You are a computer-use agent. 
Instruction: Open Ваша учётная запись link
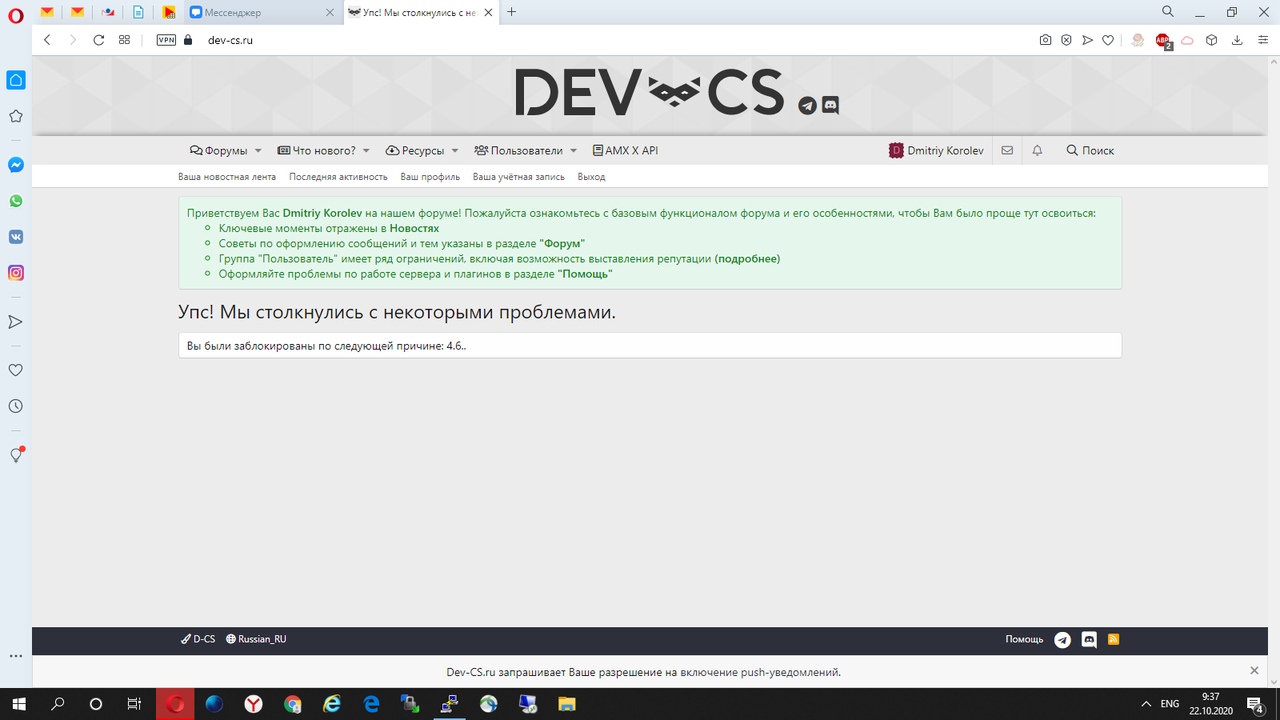[x=519, y=177]
